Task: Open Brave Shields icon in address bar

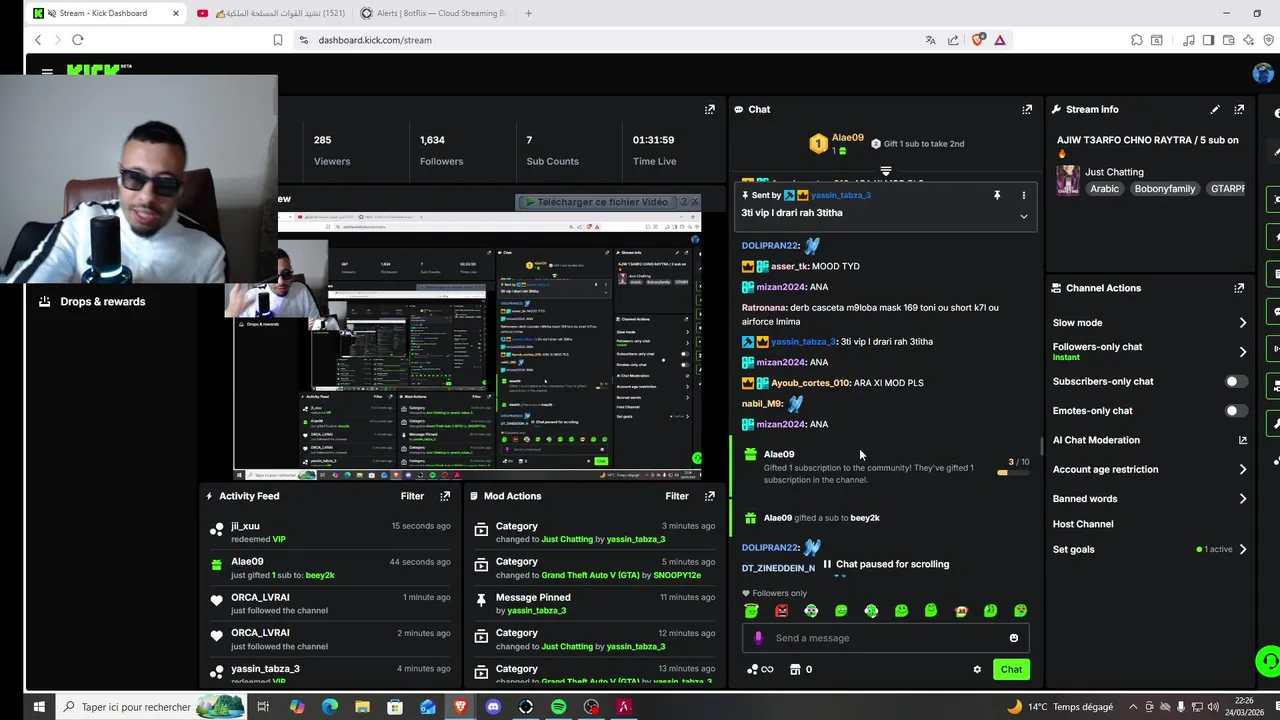Action: pos(977,40)
